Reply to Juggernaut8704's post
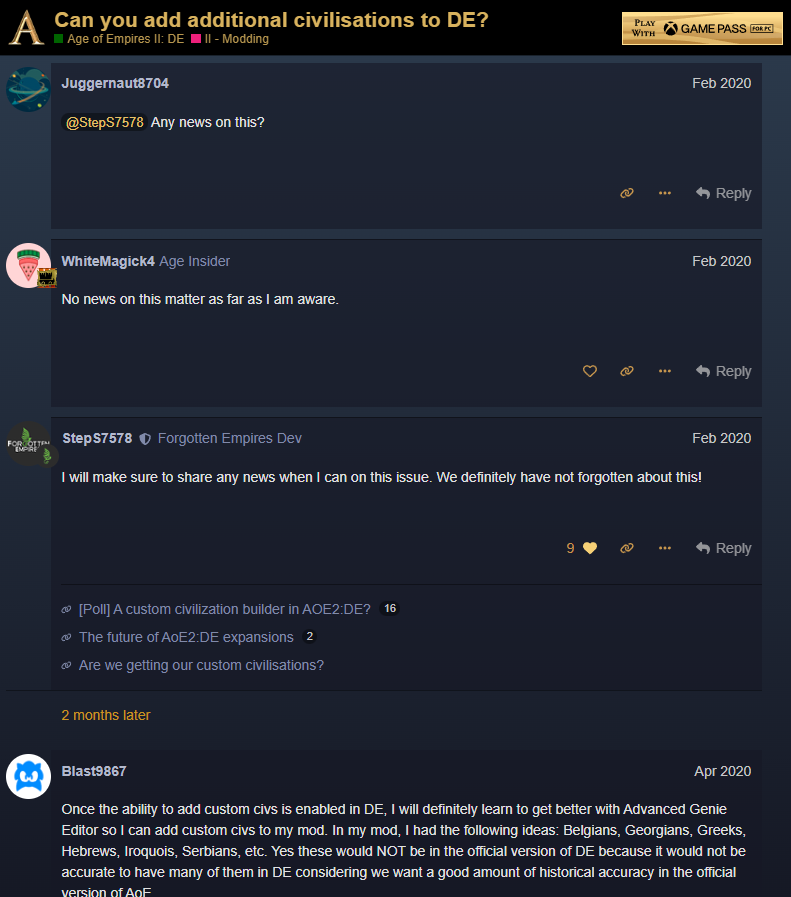This screenshot has height=897, width=791. pyautogui.click(x=723, y=193)
